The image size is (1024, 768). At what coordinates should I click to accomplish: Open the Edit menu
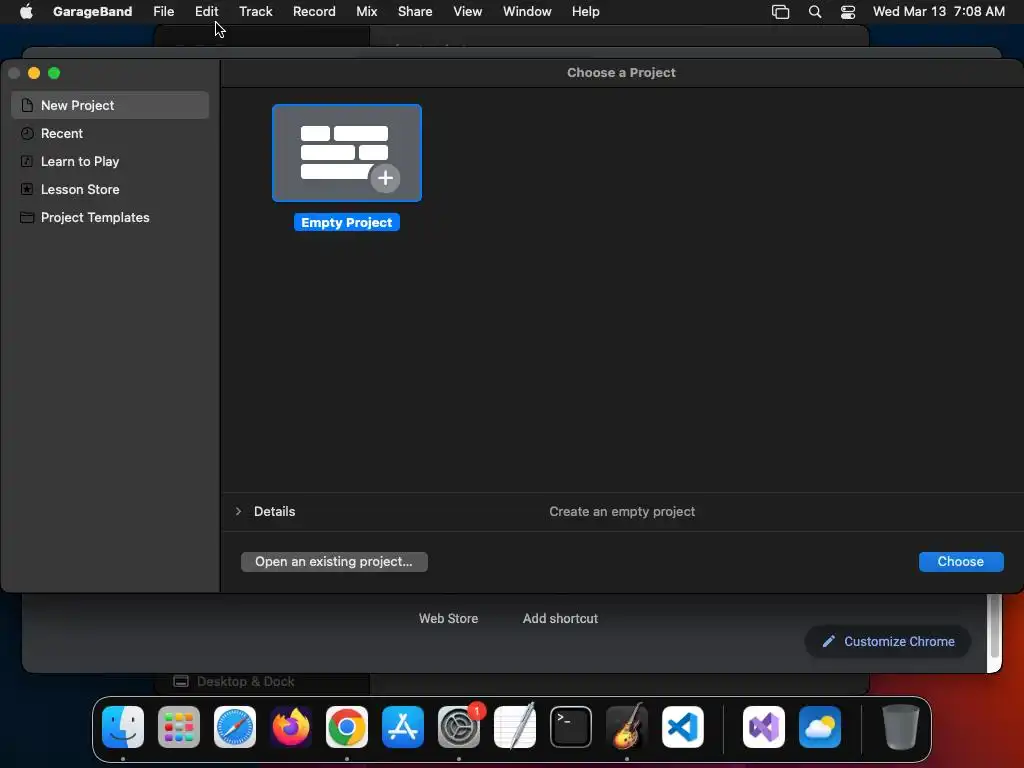[206, 11]
